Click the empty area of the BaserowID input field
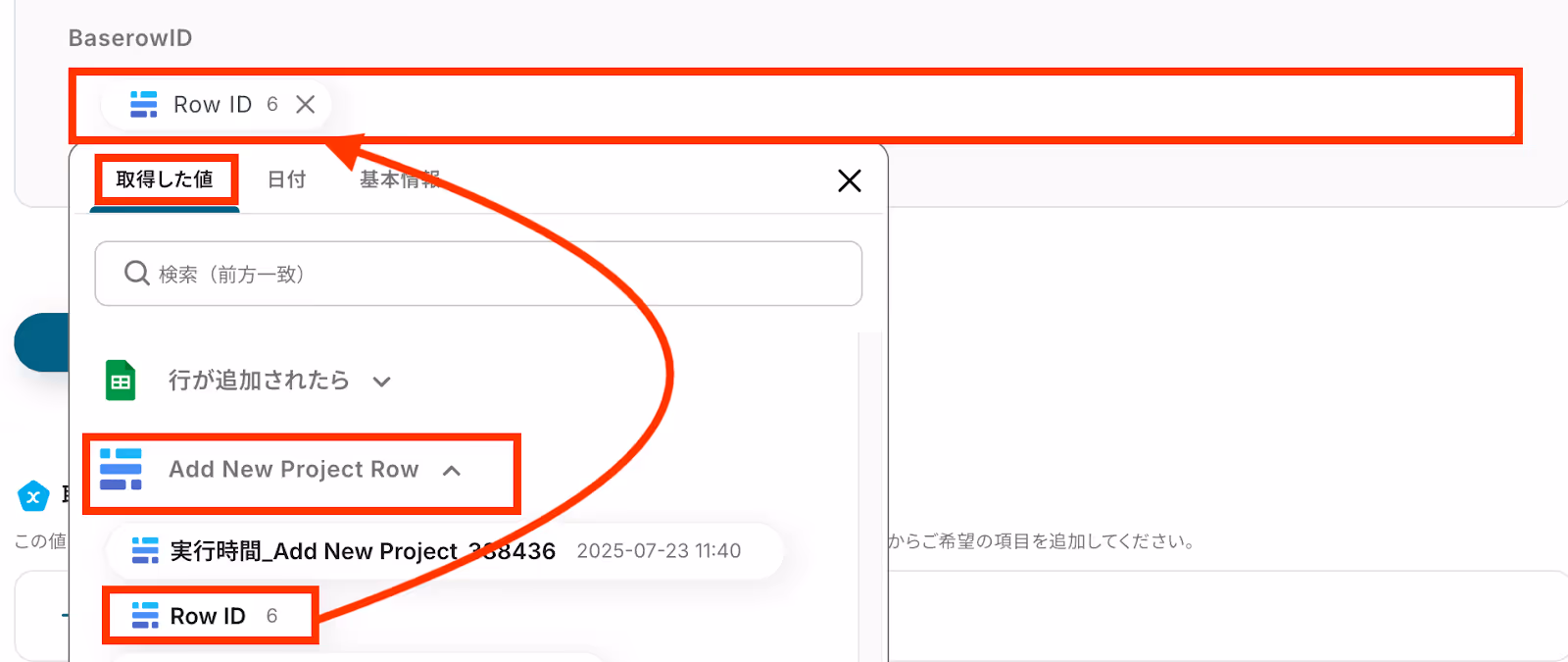This screenshot has width=1568, height=662. pos(921,105)
